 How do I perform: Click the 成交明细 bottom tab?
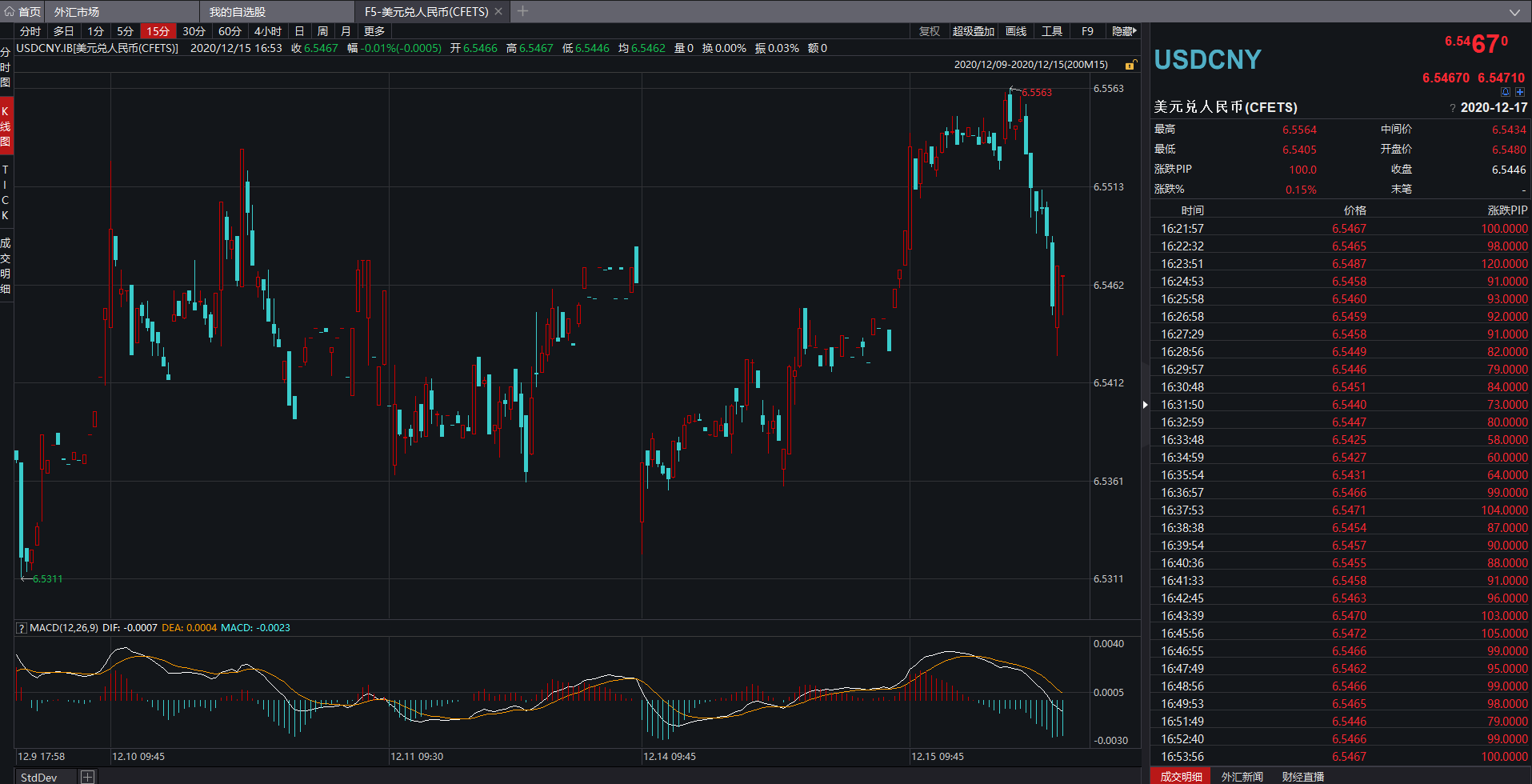click(x=1181, y=776)
